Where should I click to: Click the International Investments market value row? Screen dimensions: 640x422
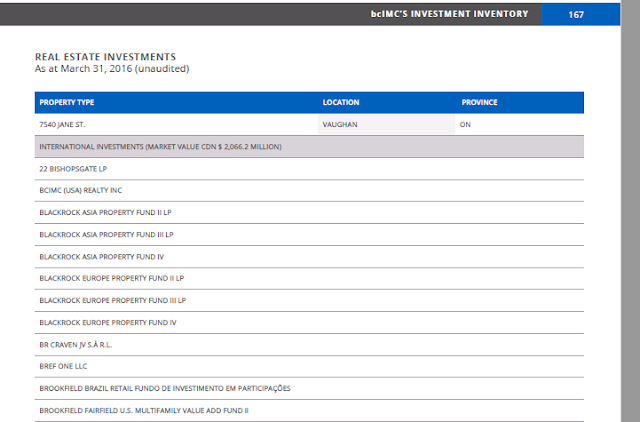pos(309,147)
